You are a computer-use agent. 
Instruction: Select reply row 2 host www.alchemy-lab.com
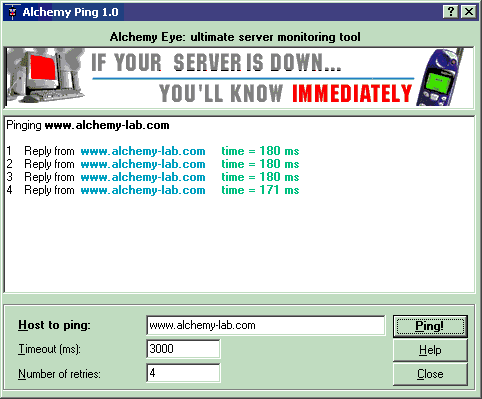143,164
